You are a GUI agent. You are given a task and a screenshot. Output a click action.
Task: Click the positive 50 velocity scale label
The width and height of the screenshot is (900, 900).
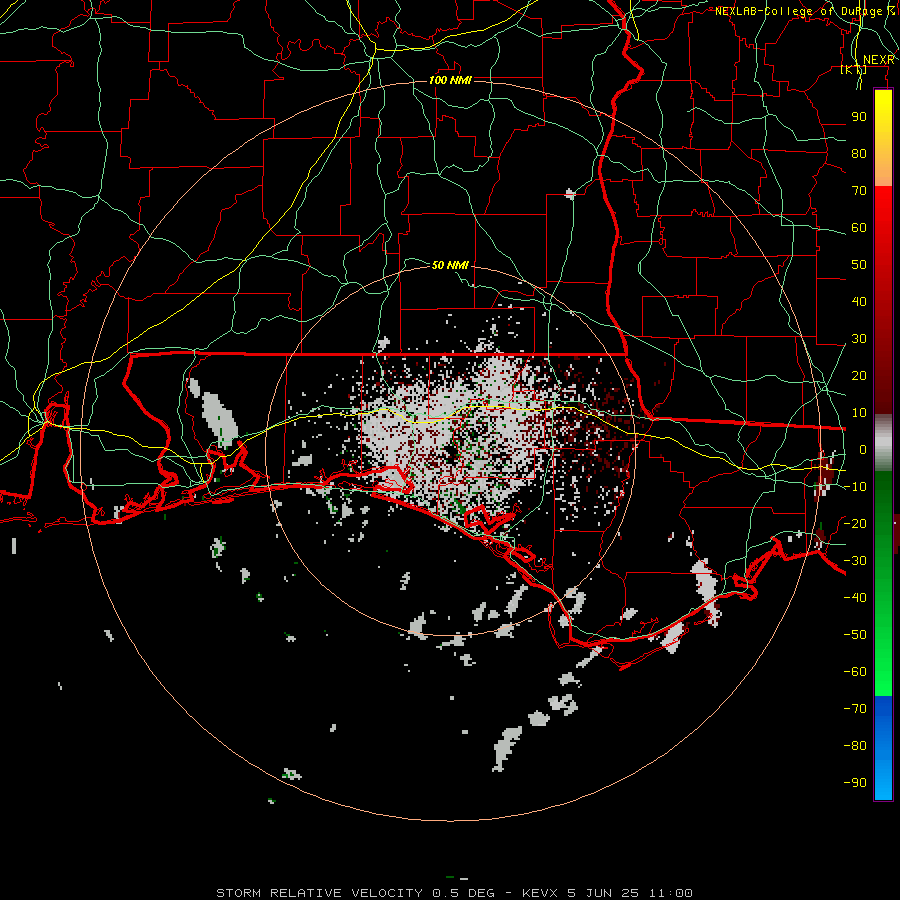859,265
